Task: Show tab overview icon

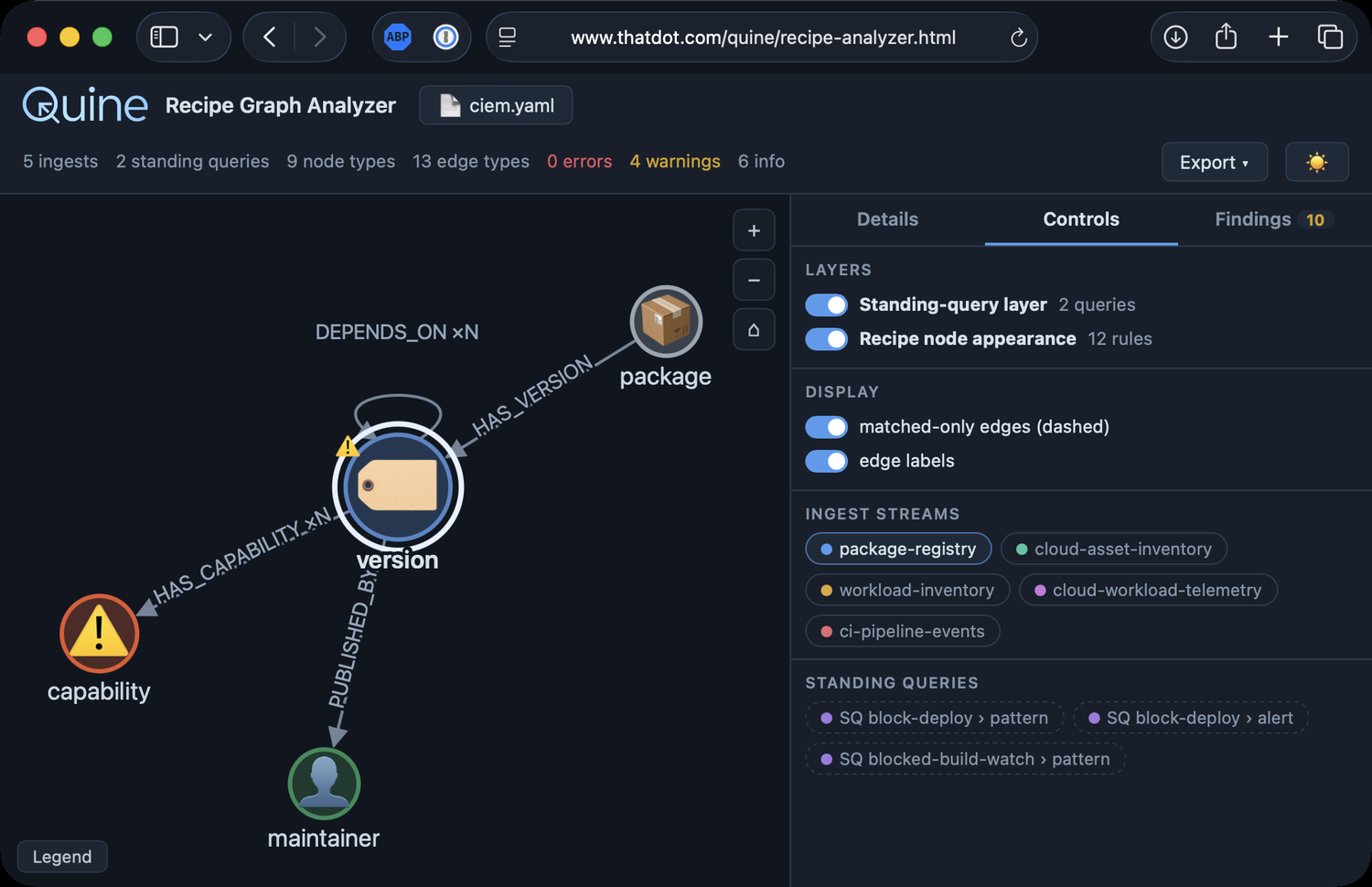Action: (x=1329, y=37)
